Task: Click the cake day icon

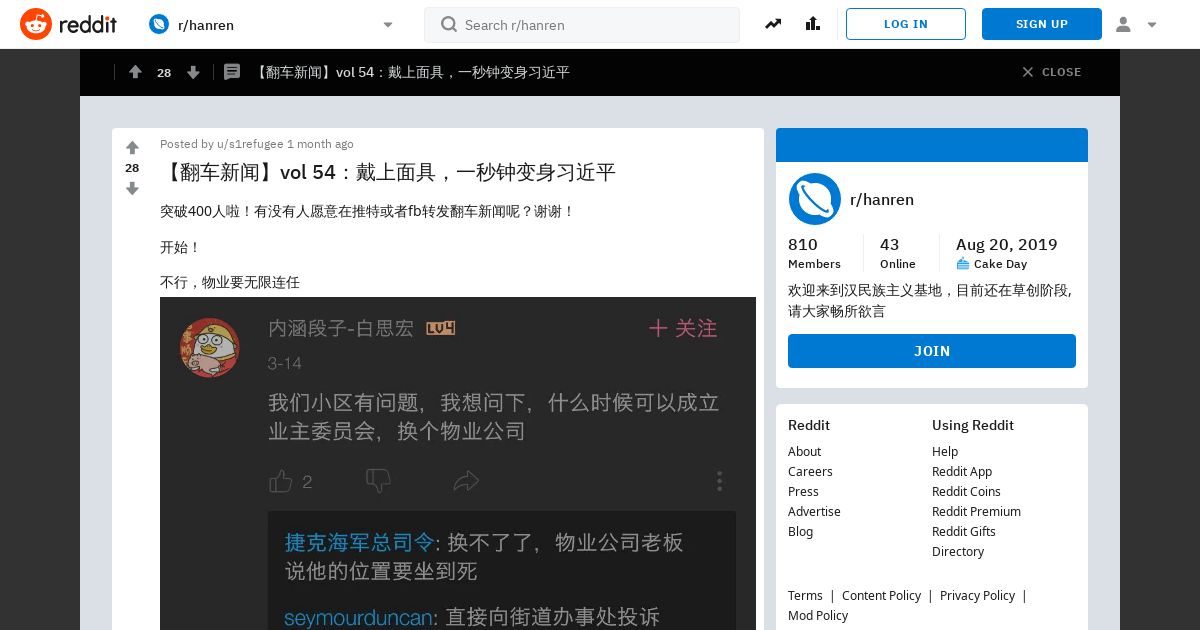Action: point(963,264)
